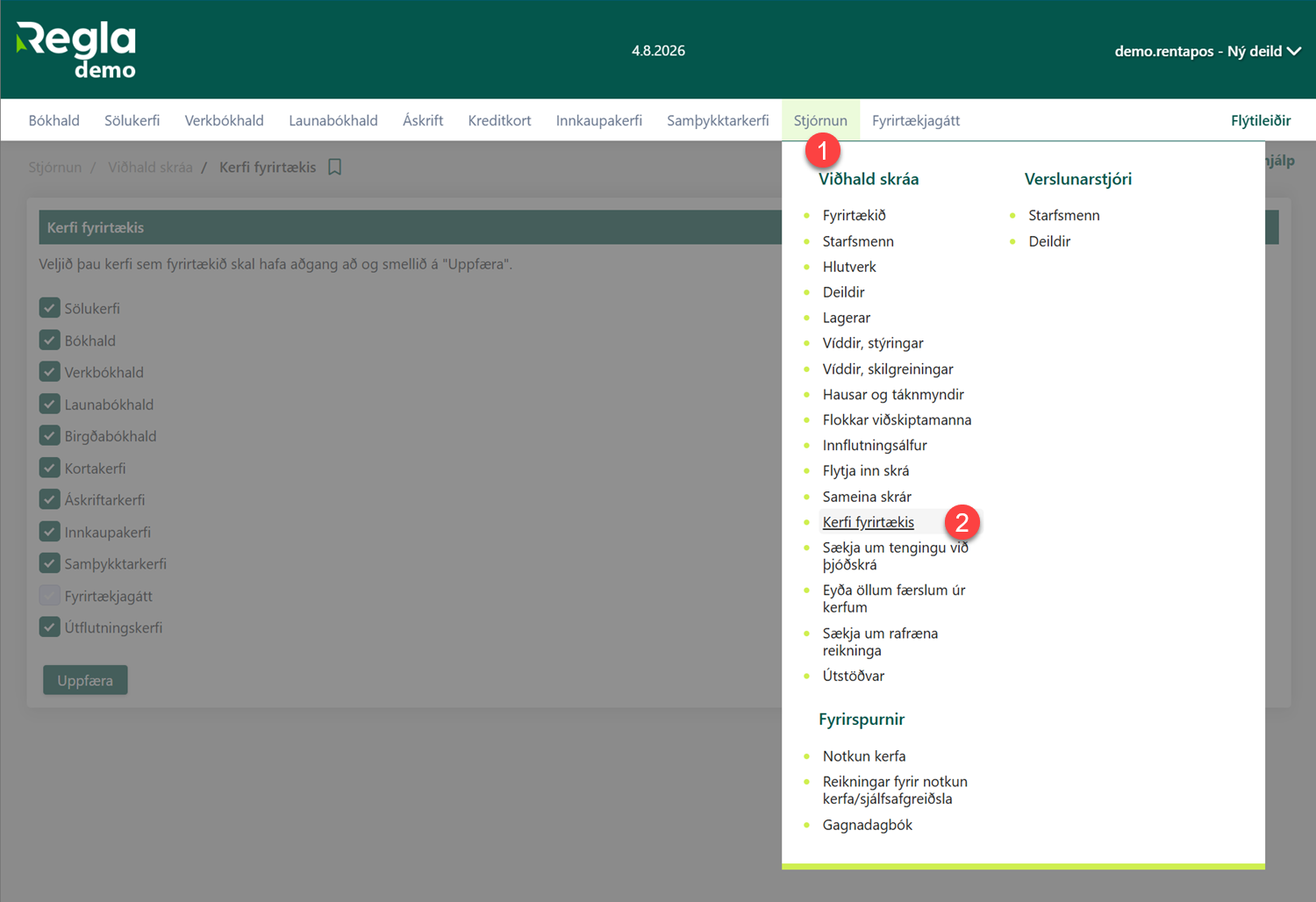Open the Sölukerfi top menu
The image size is (1316, 902).
[132, 120]
